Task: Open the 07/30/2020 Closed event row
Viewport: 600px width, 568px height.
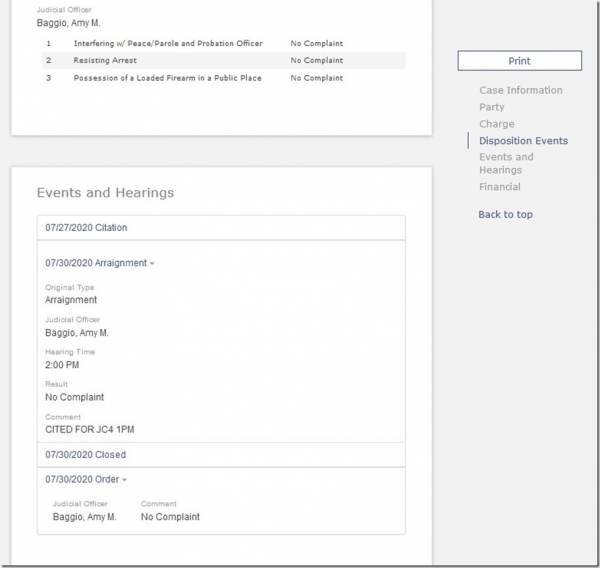Action: pyautogui.click(x=86, y=455)
